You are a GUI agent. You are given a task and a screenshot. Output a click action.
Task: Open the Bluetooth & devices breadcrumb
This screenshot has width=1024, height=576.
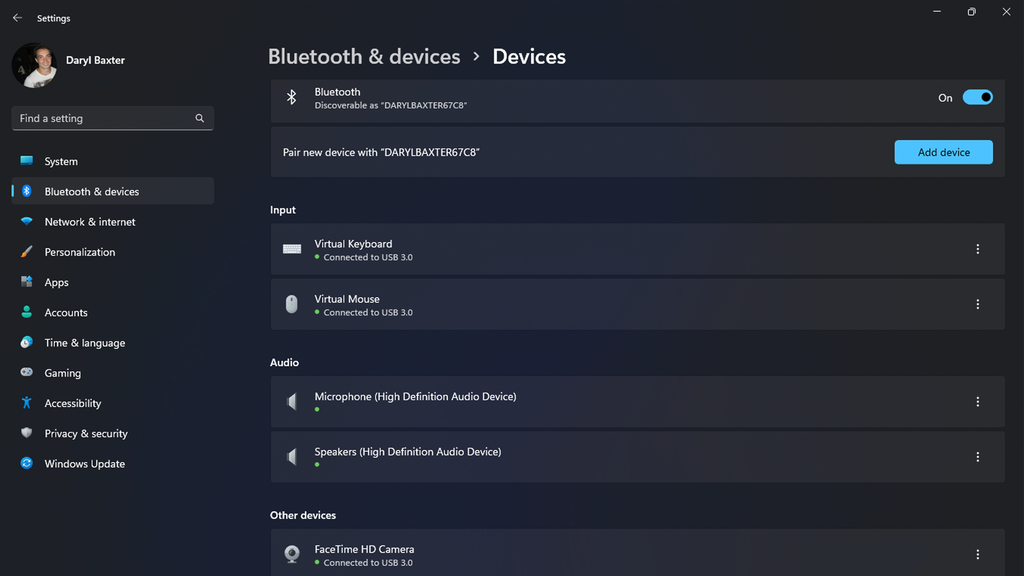pyautogui.click(x=364, y=56)
